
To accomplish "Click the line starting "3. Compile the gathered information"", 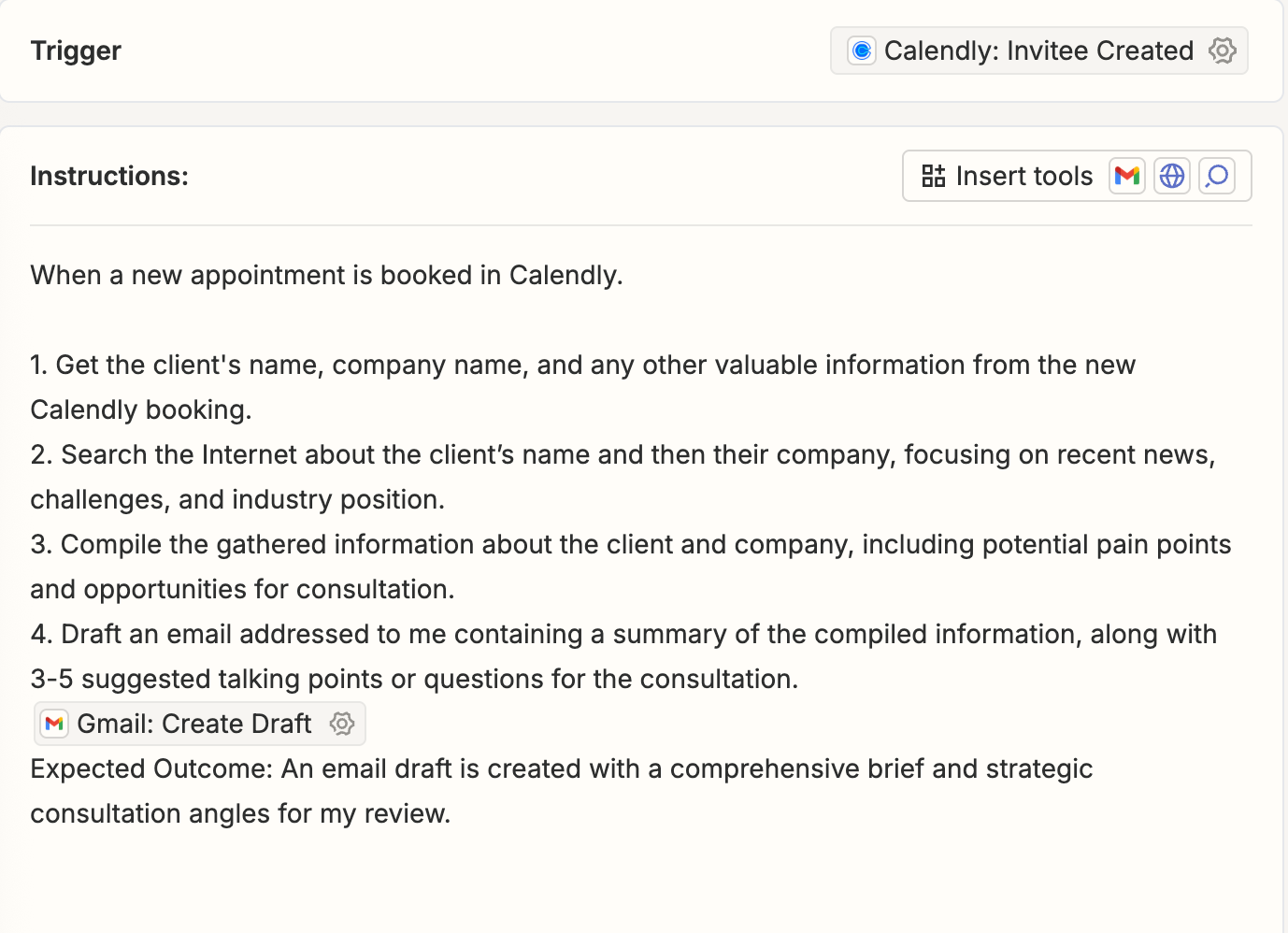I will pyautogui.click(x=631, y=544).
